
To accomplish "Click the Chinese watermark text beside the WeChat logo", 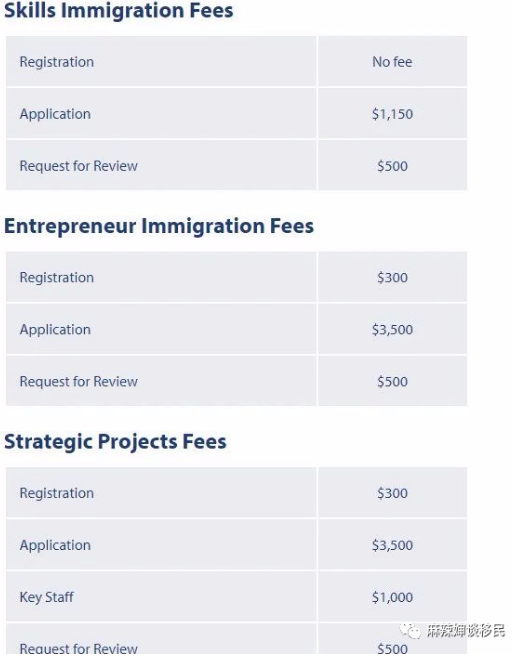I will pyautogui.click(x=466, y=631).
